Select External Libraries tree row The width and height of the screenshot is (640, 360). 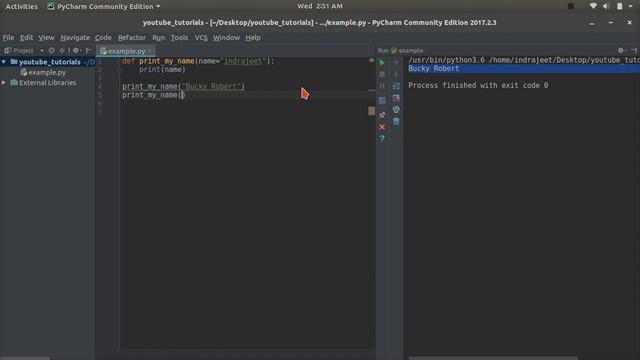[x=47, y=82]
